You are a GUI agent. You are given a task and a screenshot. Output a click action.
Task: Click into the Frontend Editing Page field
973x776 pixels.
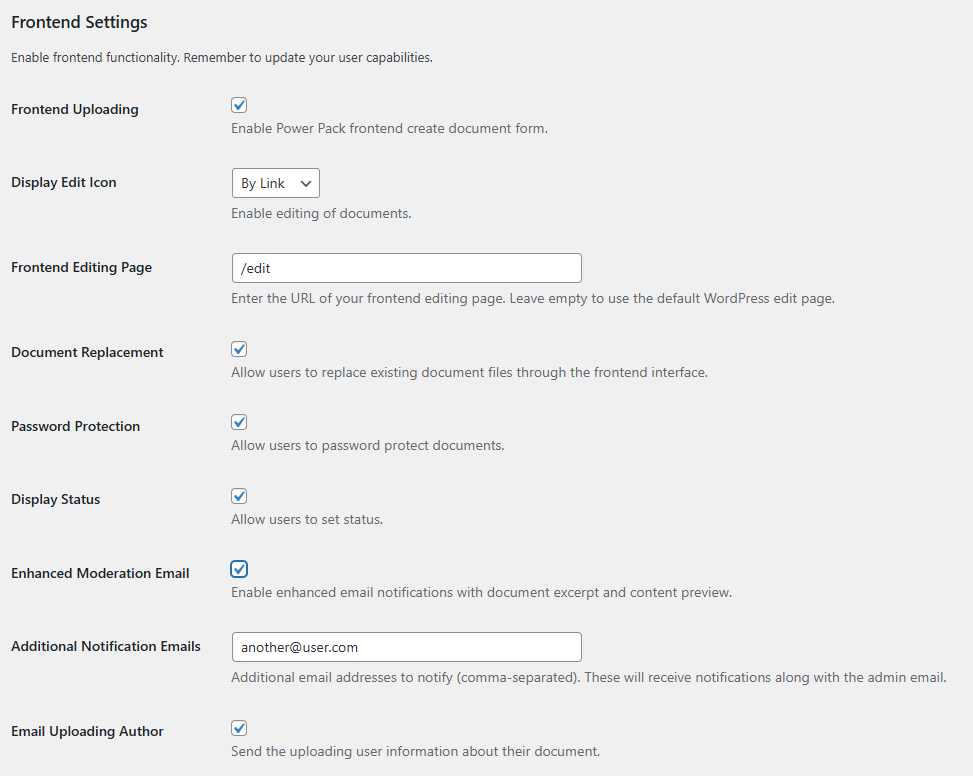click(406, 268)
